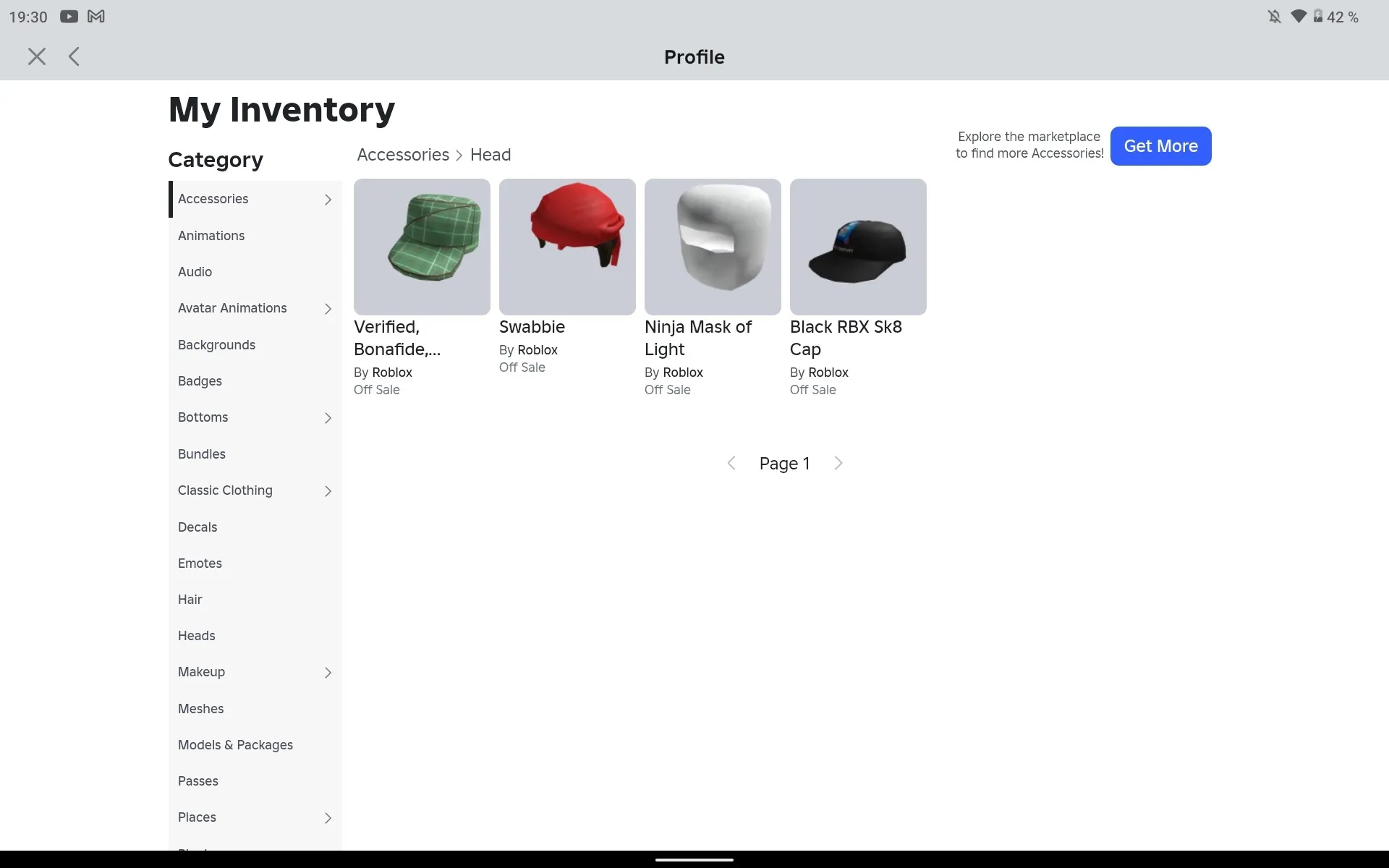This screenshot has height=868, width=1389.
Task: Open the Meshes category
Action: [x=255, y=709]
